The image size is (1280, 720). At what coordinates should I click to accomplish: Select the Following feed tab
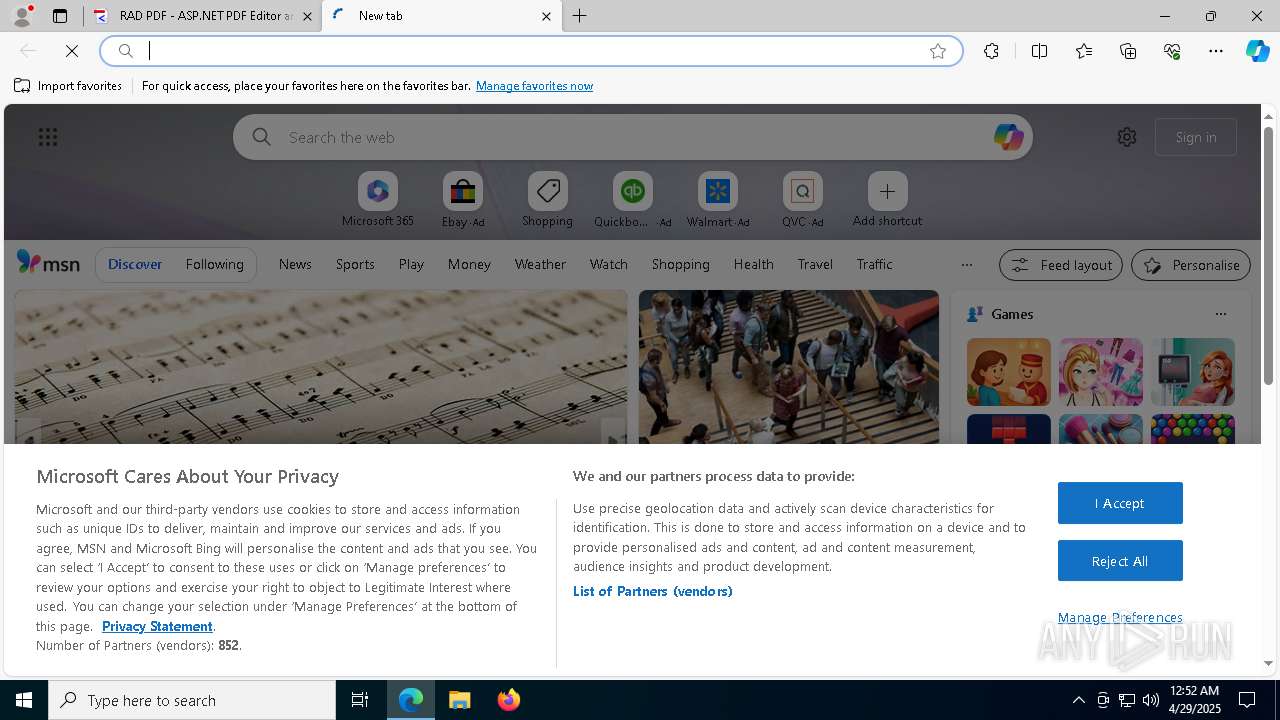coord(215,264)
